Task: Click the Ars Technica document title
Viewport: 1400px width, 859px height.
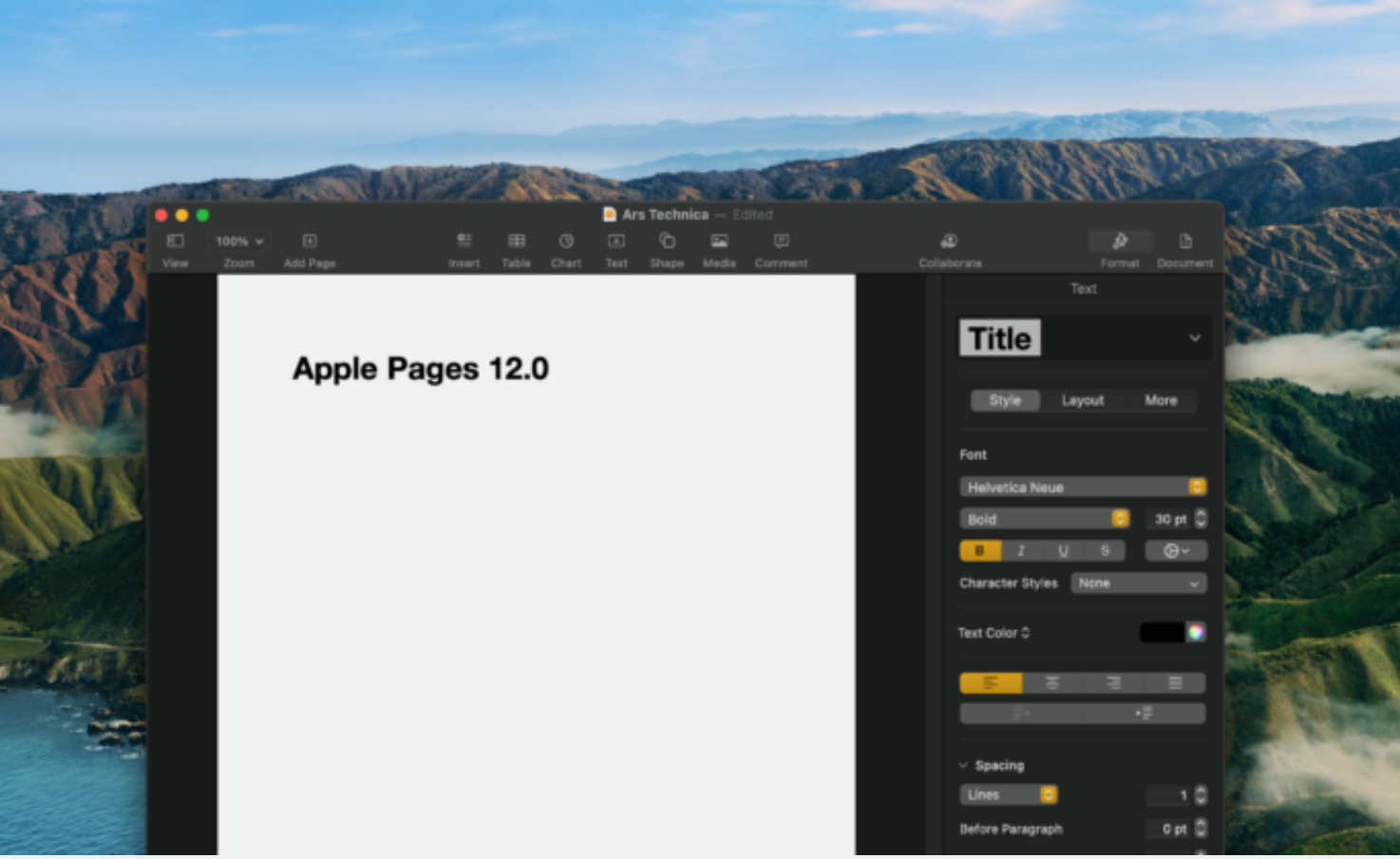Action: (665, 215)
